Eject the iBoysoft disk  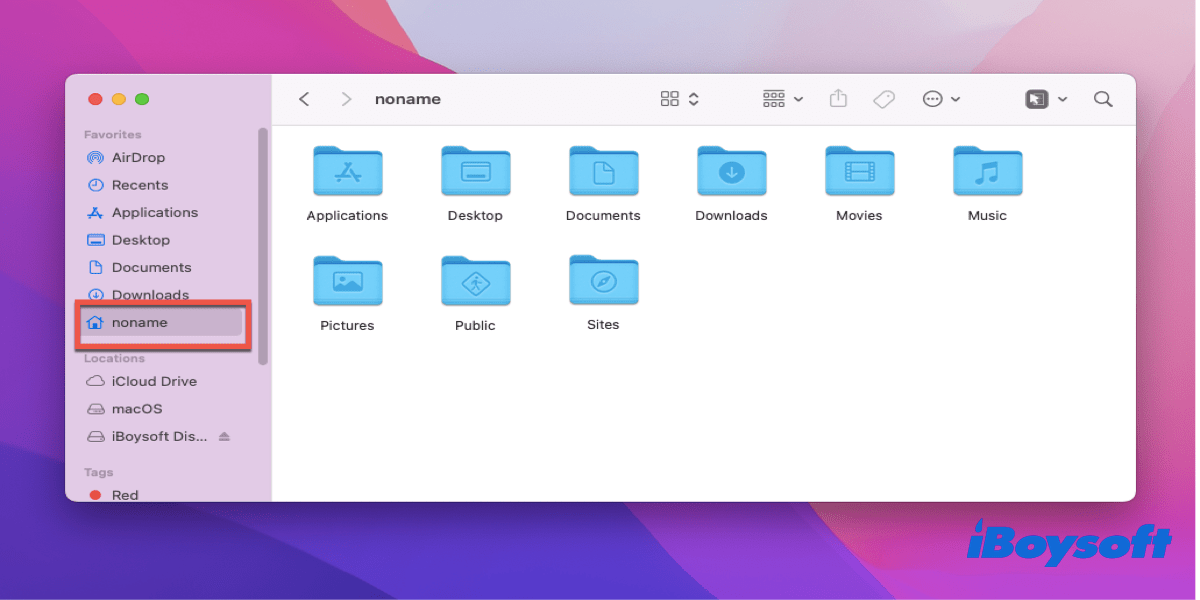tap(224, 437)
